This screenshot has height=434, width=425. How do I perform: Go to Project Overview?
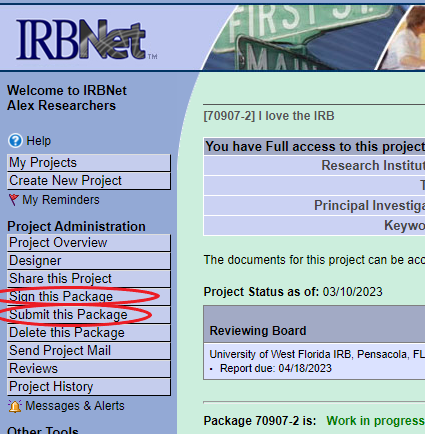pyautogui.click(x=89, y=243)
